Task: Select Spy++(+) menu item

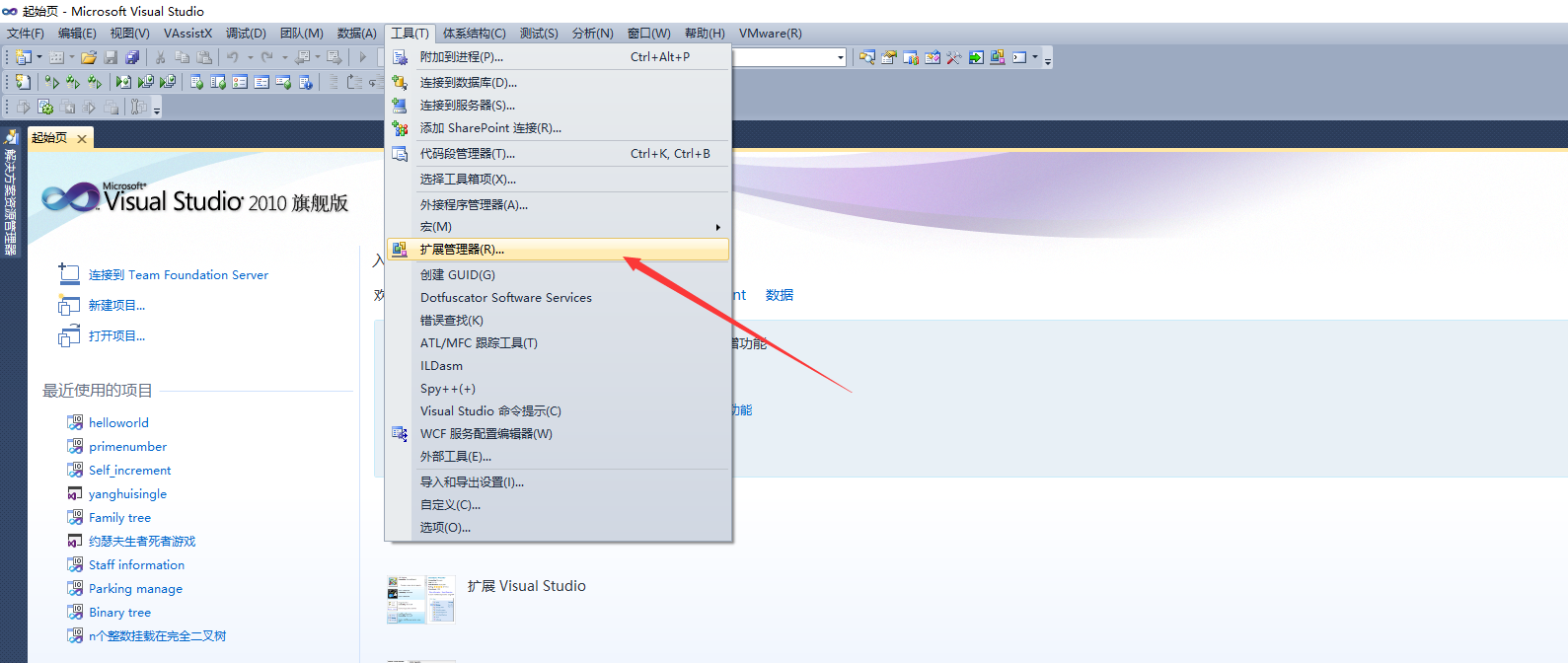Action: pyautogui.click(x=559, y=389)
